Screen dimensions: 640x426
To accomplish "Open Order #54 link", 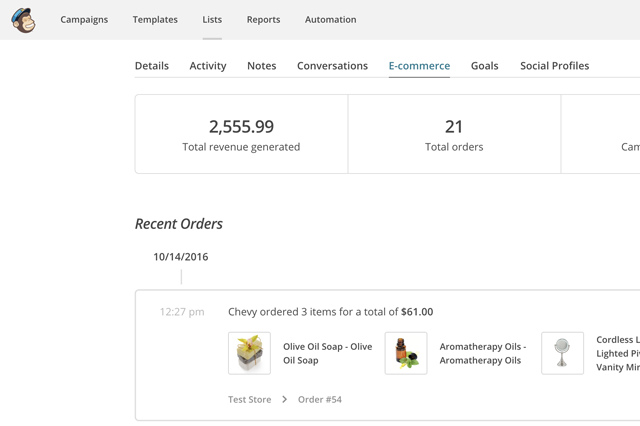I will tap(319, 400).
